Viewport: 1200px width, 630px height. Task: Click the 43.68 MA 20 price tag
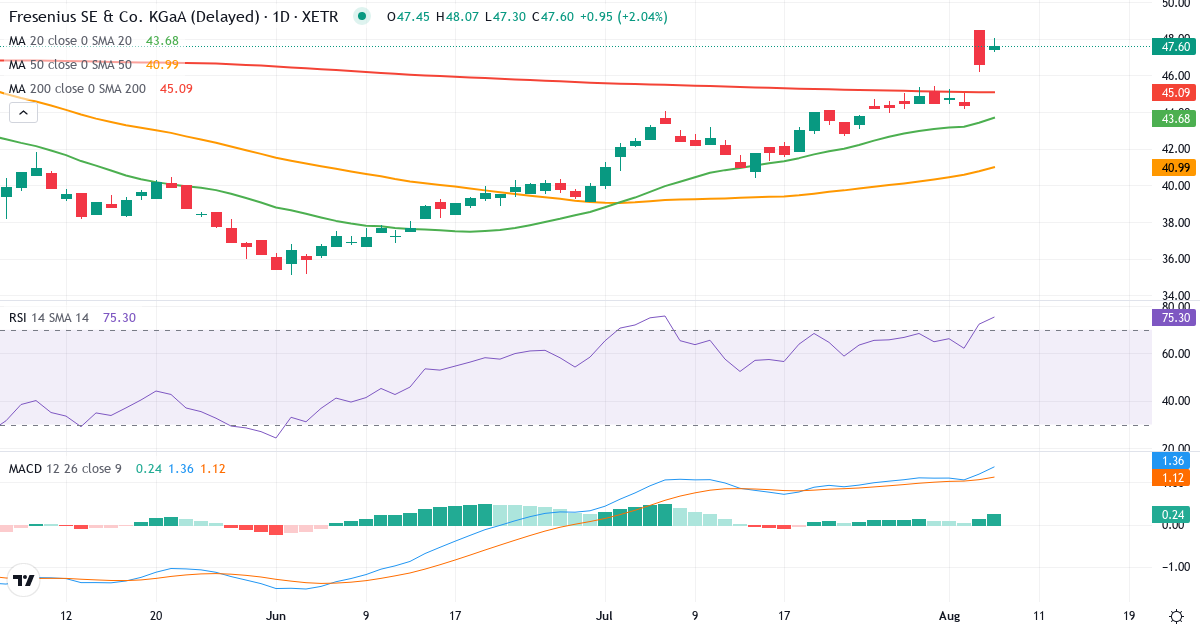(1174, 119)
